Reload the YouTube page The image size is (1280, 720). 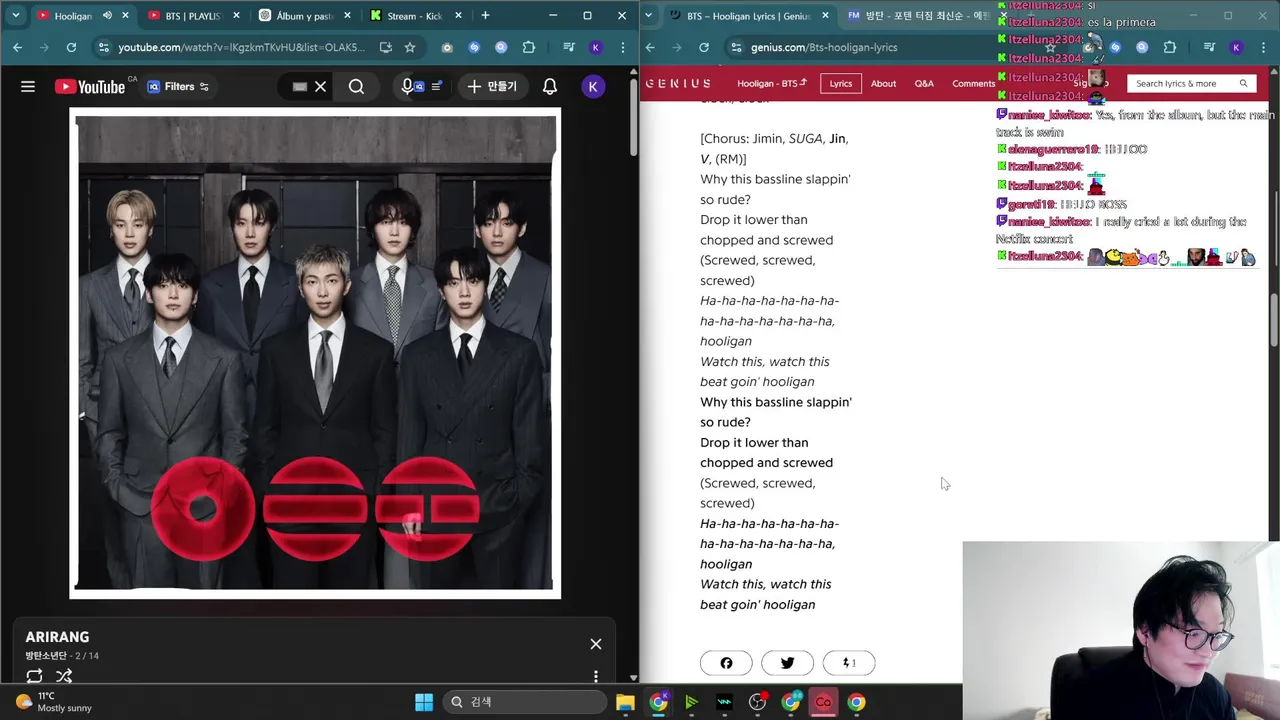(71, 47)
